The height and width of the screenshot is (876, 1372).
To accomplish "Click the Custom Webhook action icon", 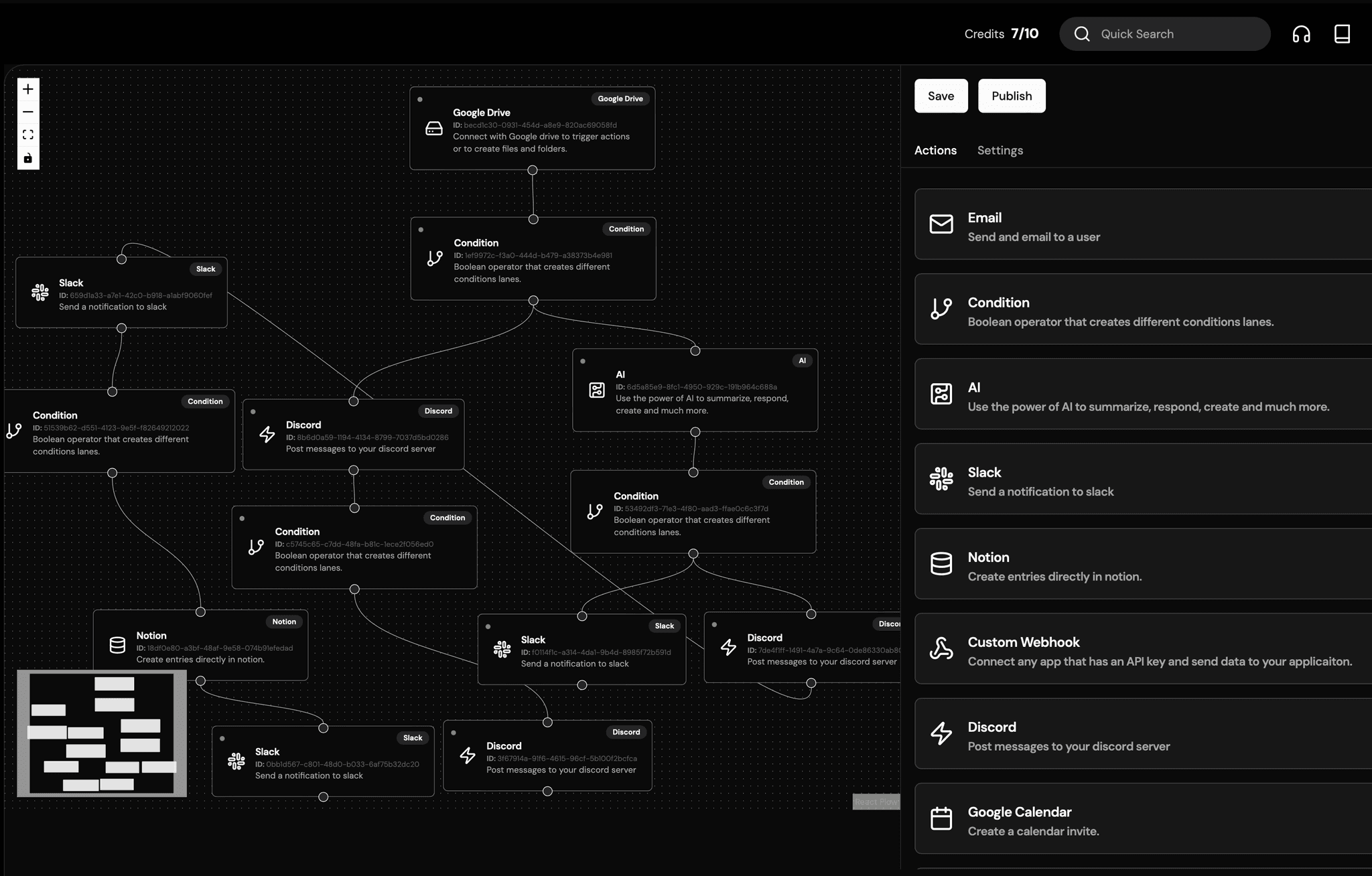I will pos(941,648).
